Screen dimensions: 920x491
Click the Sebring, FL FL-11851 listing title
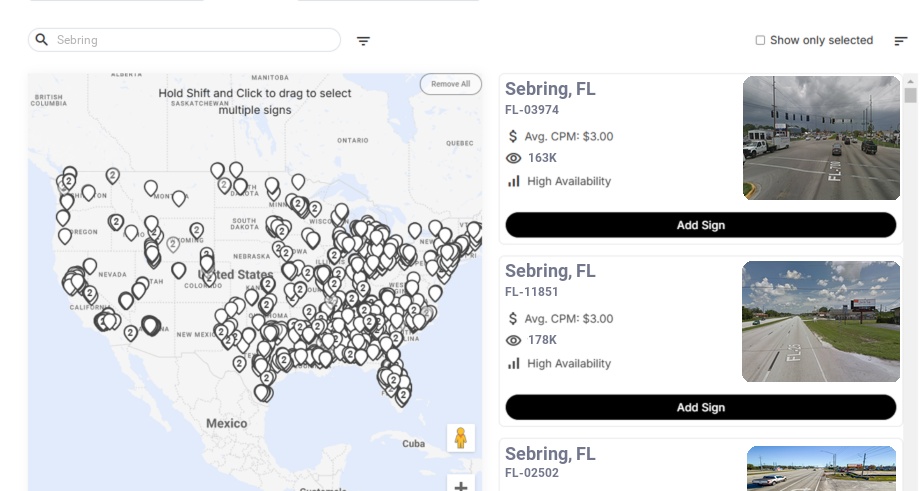point(550,271)
